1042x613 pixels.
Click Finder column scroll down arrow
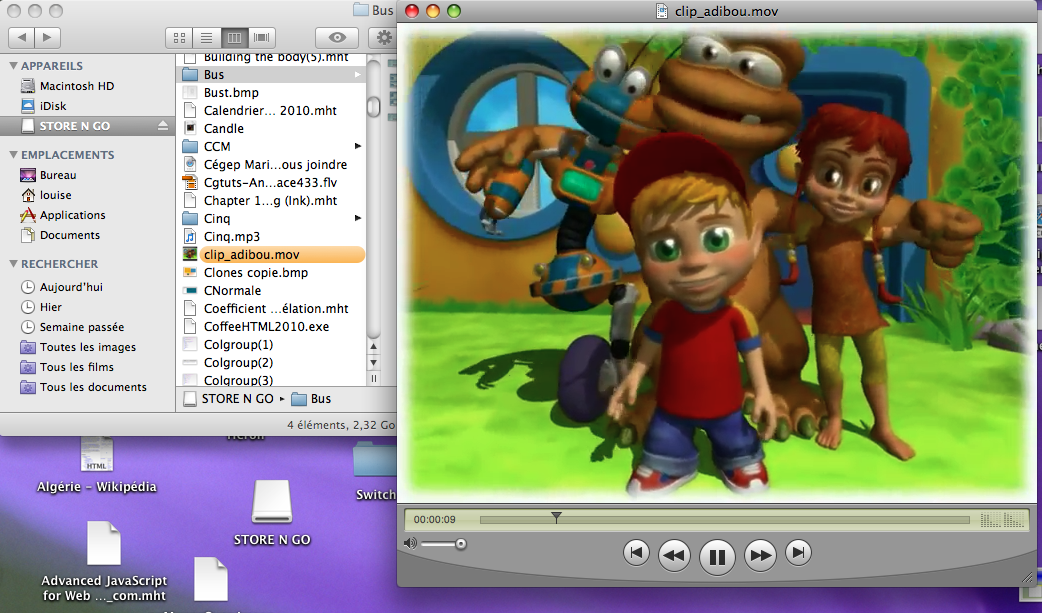[x=373, y=362]
